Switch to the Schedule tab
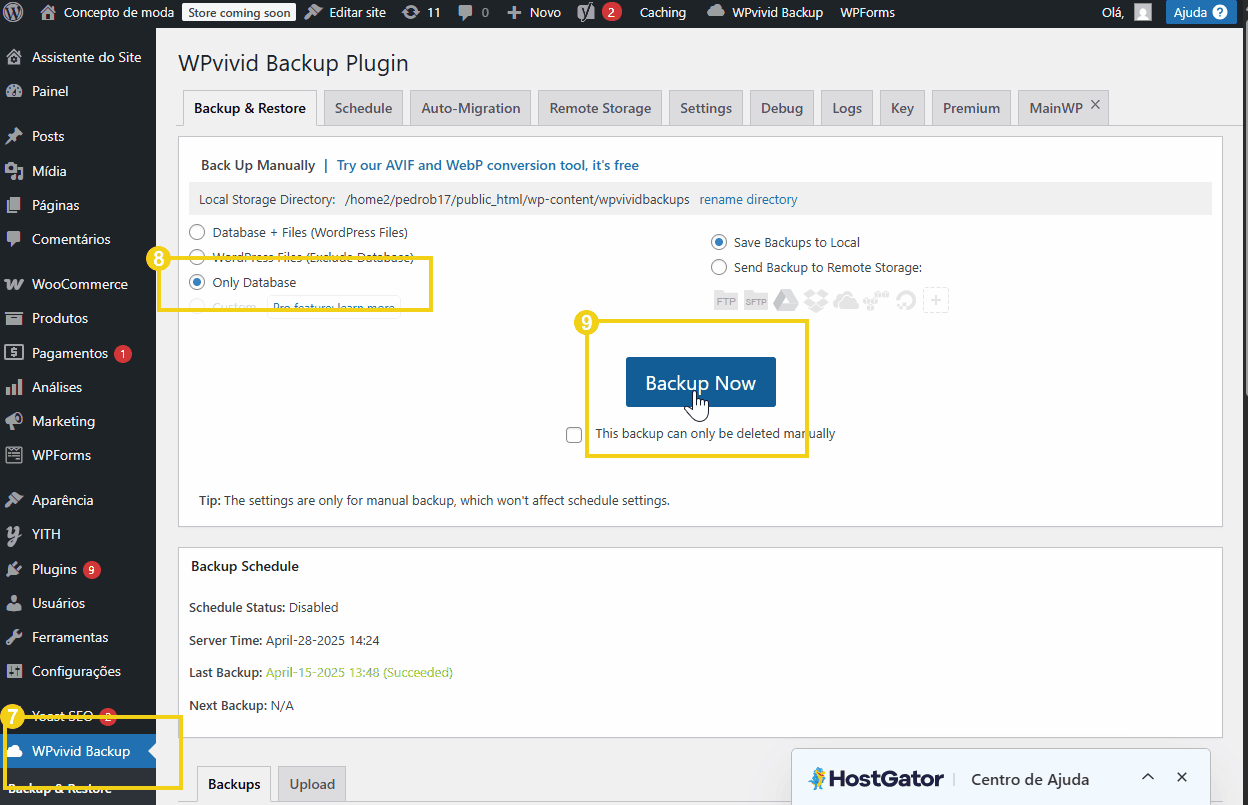Image resolution: width=1248 pixels, height=805 pixels. 363,108
